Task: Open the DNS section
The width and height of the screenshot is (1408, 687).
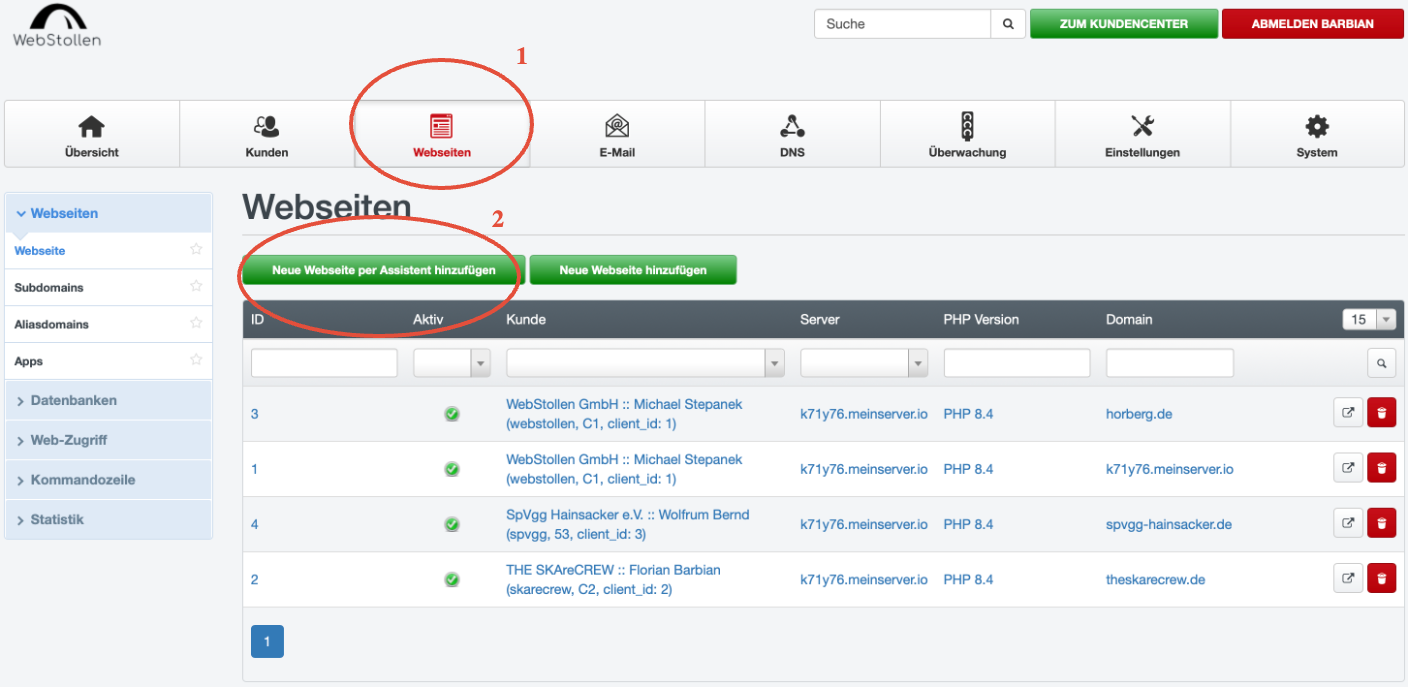Action: tap(792, 134)
